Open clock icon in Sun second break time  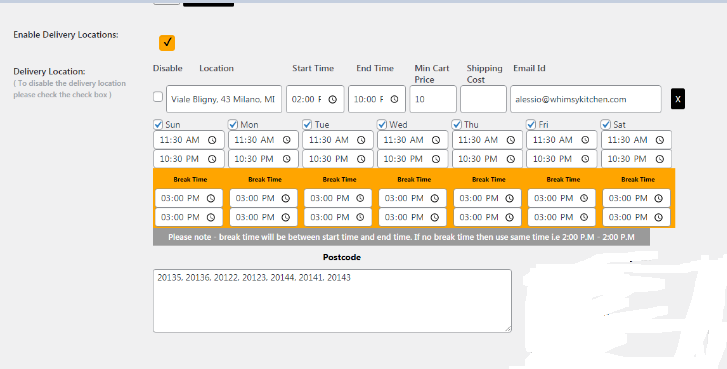pos(211,217)
